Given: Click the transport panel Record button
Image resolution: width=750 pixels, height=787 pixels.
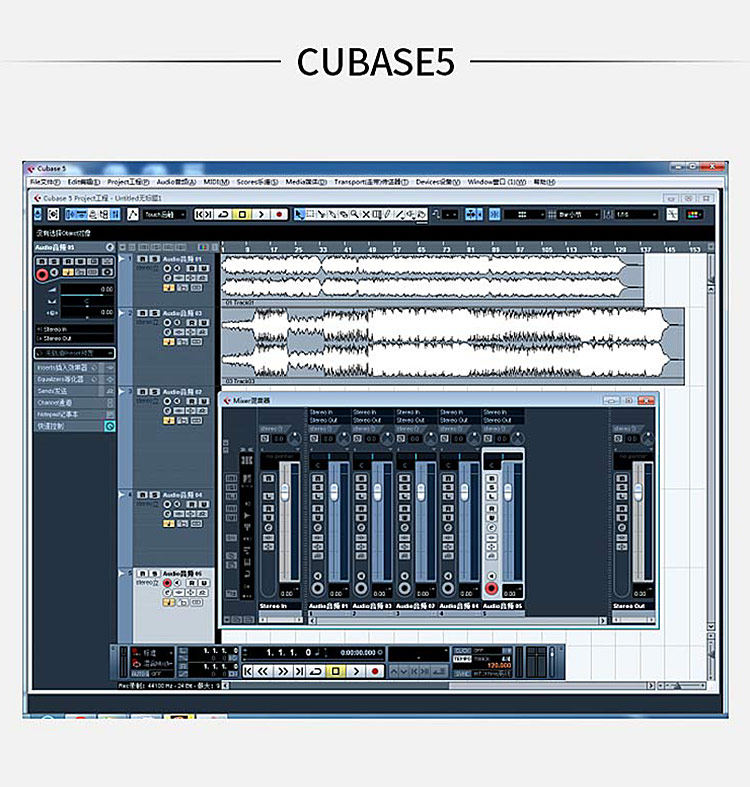Looking at the screenshot, I should [x=374, y=671].
